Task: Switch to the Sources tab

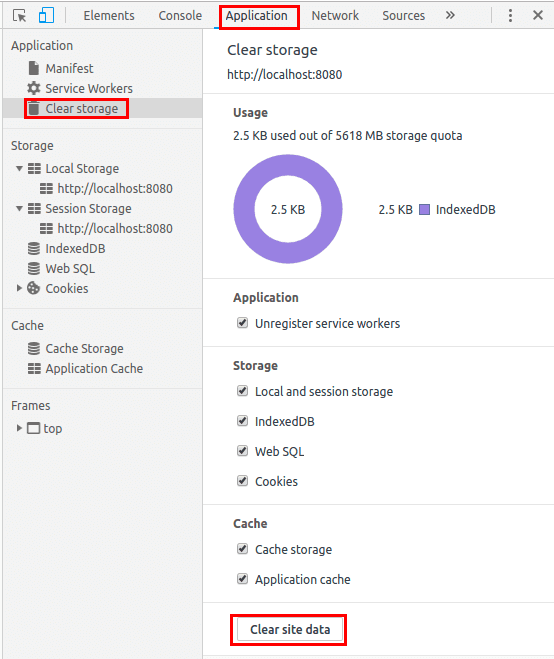Action: [x=404, y=16]
